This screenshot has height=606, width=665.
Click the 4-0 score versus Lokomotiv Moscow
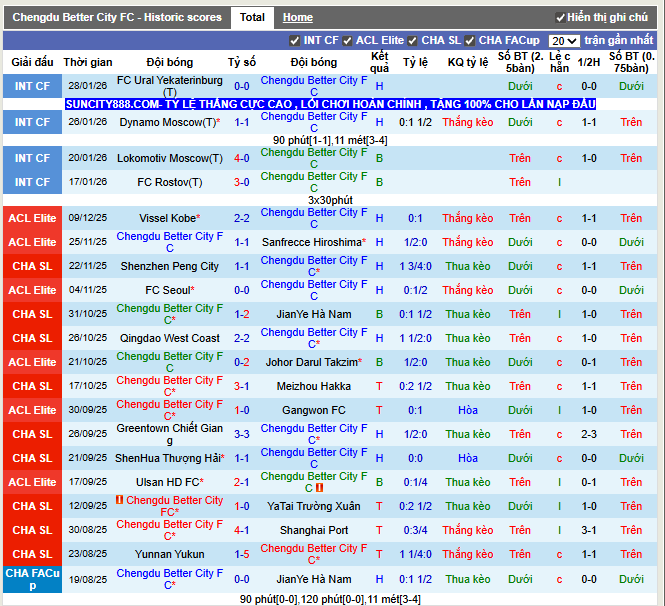click(242, 158)
